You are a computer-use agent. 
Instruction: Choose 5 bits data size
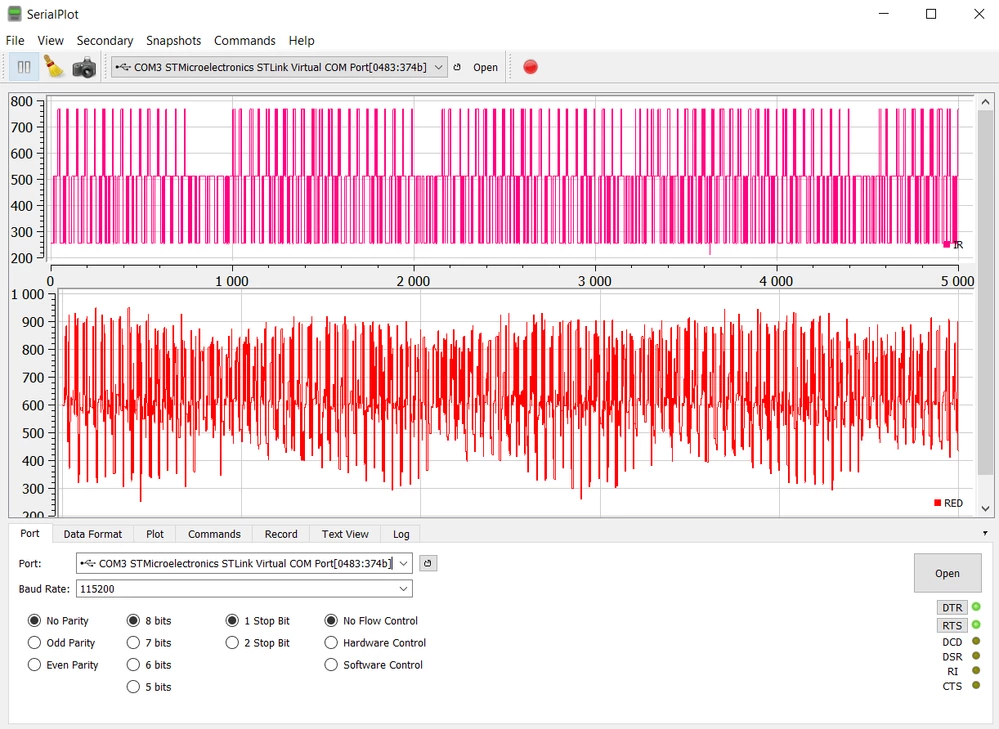[x=149, y=687]
